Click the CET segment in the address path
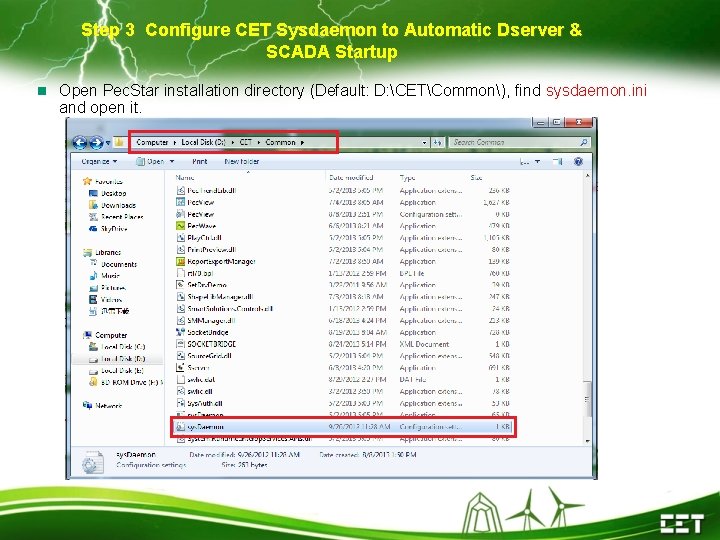Image resolution: width=720 pixels, height=540 pixels. [x=246, y=142]
